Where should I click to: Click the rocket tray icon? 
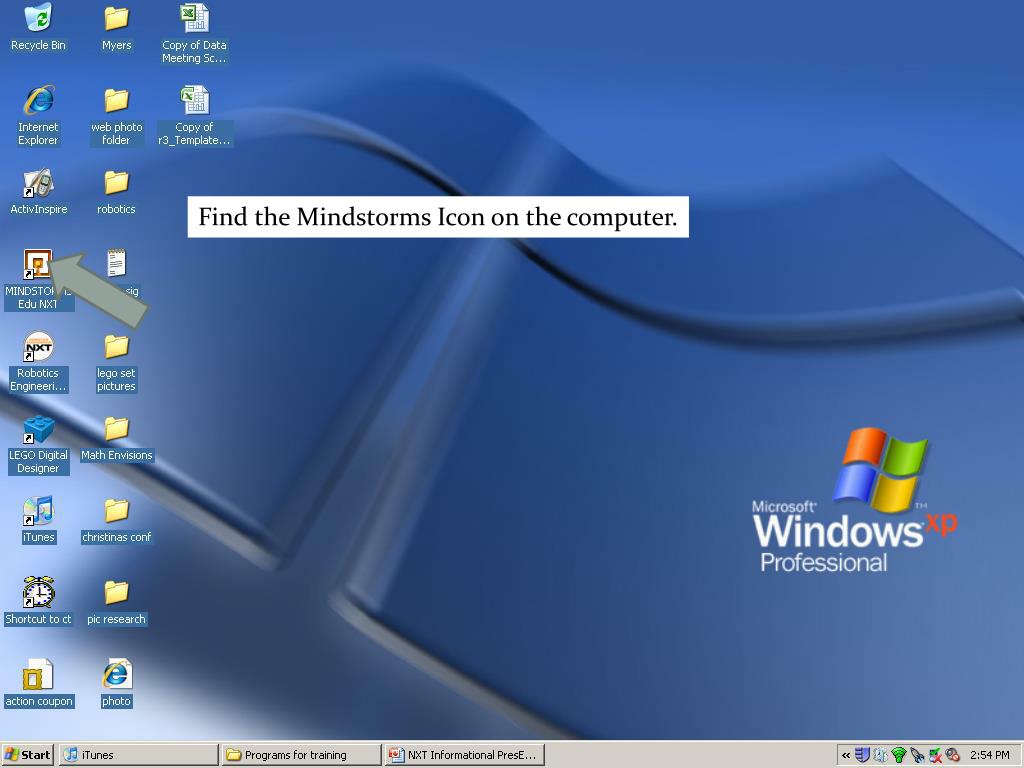917,755
